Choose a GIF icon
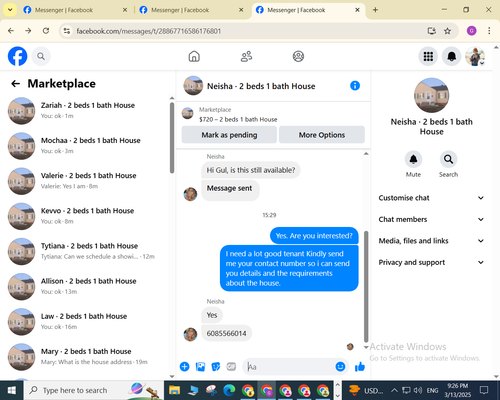Viewport: 500px width, 400px height. [x=231, y=367]
